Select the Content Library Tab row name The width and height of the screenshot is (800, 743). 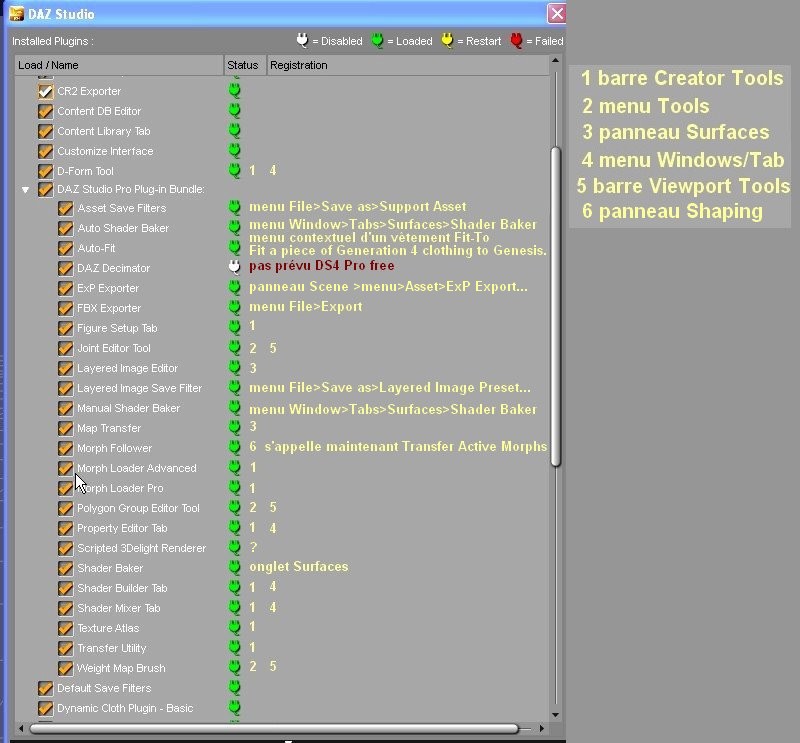[104, 131]
